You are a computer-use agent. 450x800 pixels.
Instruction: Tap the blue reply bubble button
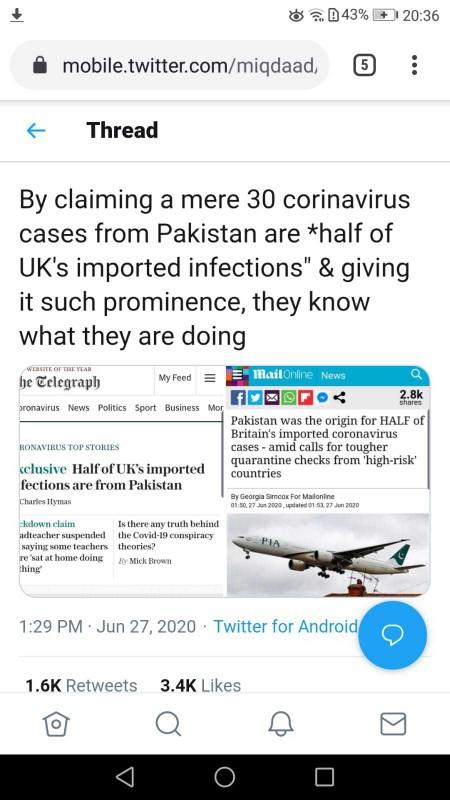392,635
